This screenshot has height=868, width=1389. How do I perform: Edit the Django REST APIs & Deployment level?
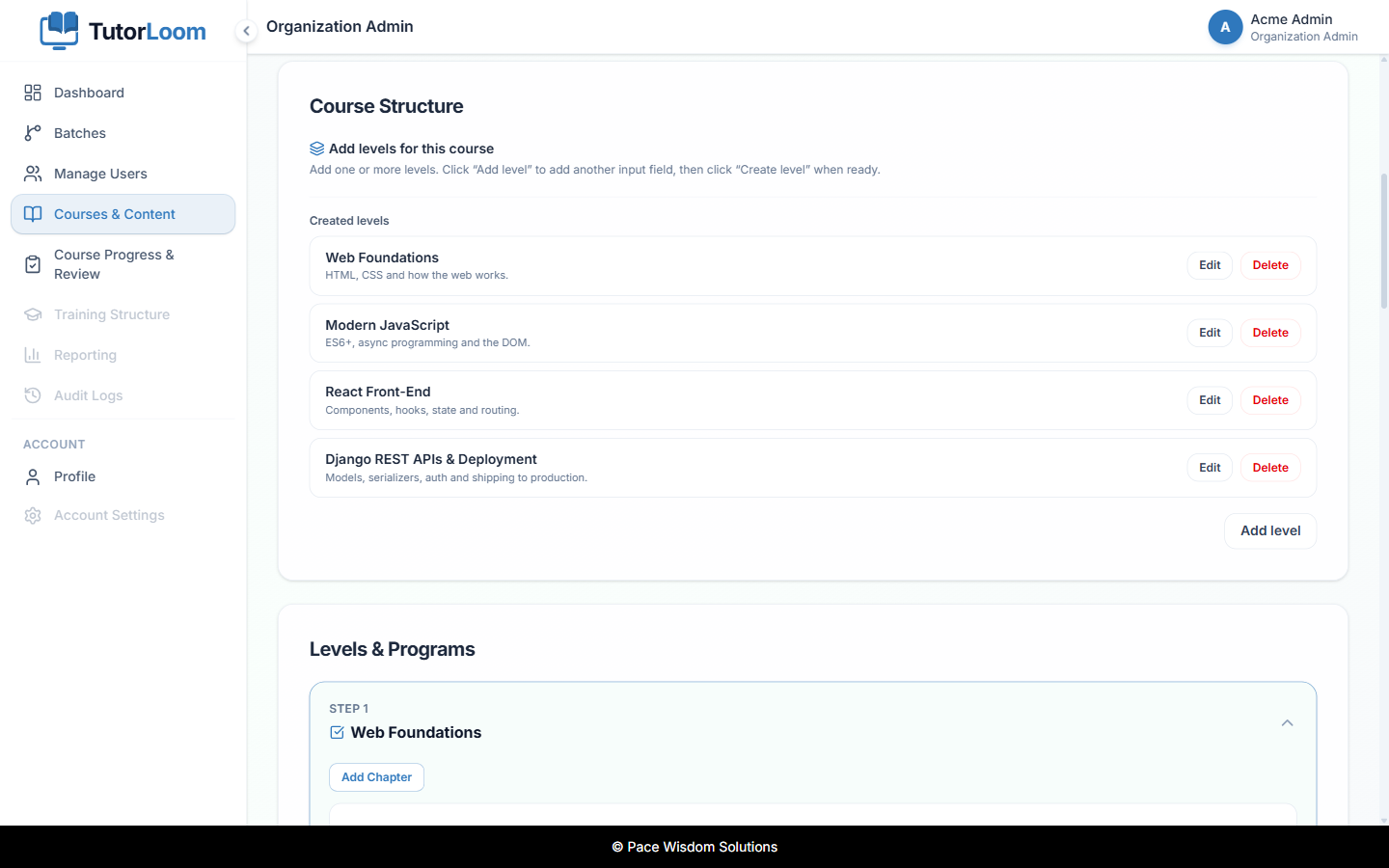pyautogui.click(x=1210, y=468)
